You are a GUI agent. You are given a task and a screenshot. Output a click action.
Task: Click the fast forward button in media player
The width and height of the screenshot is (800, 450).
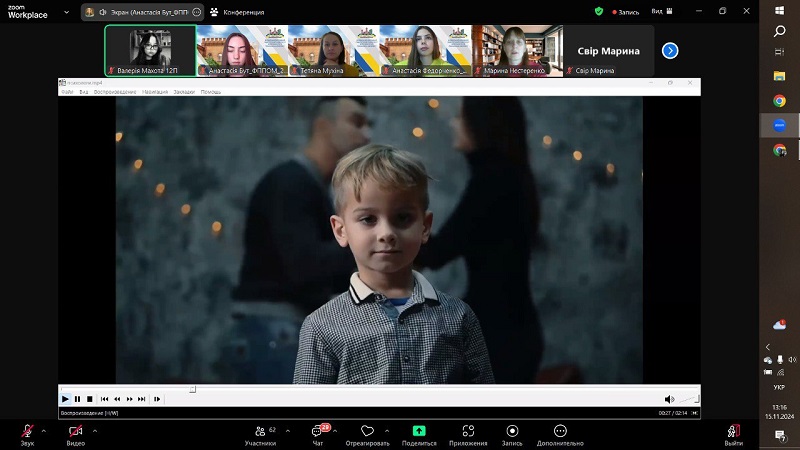[130, 399]
